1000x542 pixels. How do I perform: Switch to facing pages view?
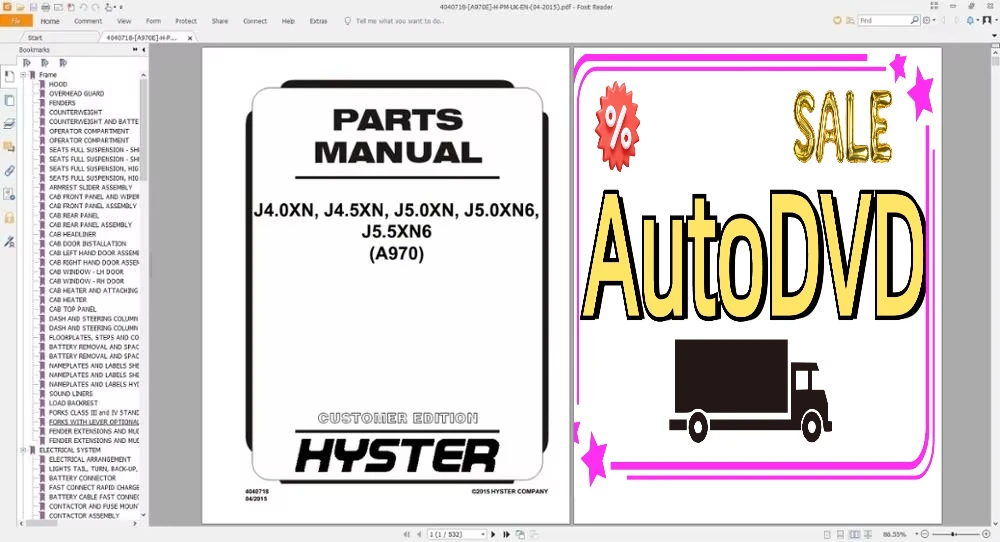[854, 534]
